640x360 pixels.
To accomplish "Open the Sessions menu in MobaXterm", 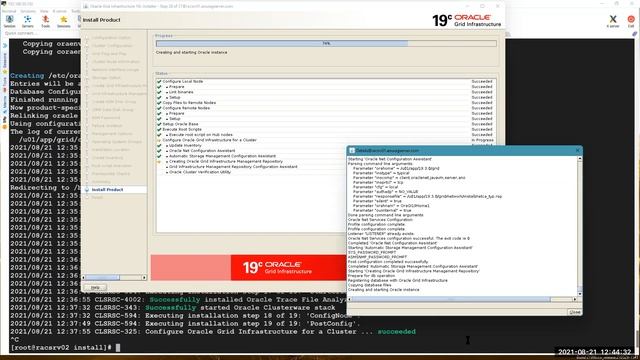I will tap(28, 11).
